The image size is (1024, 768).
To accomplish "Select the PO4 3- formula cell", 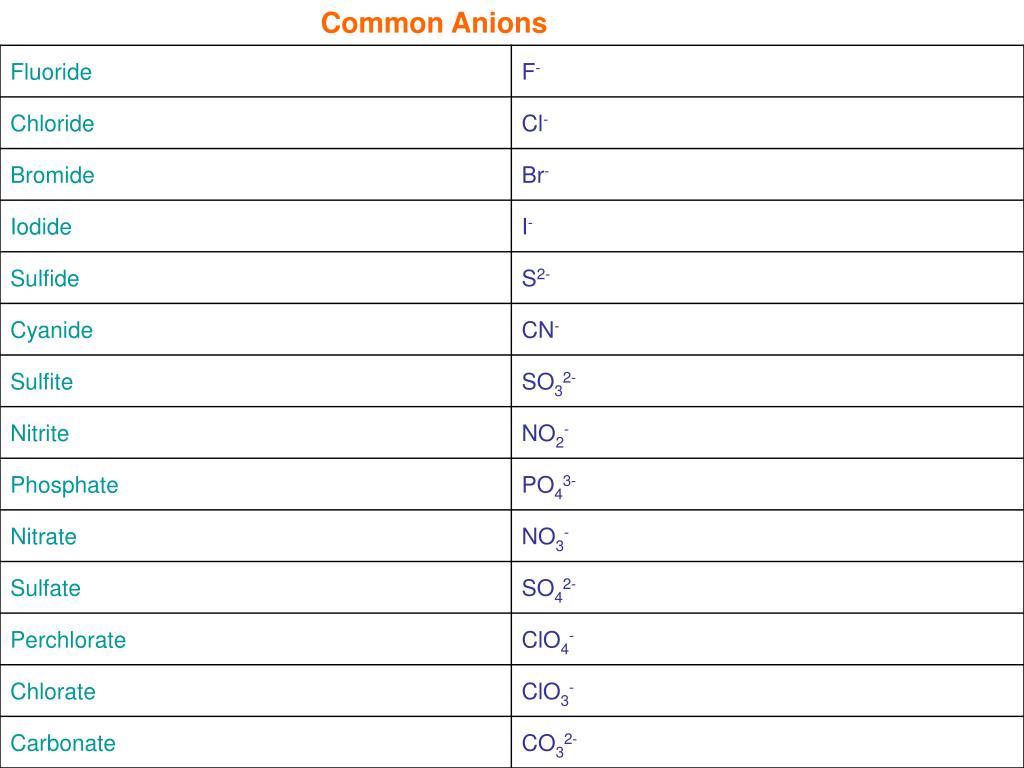I will coord(767,484).
